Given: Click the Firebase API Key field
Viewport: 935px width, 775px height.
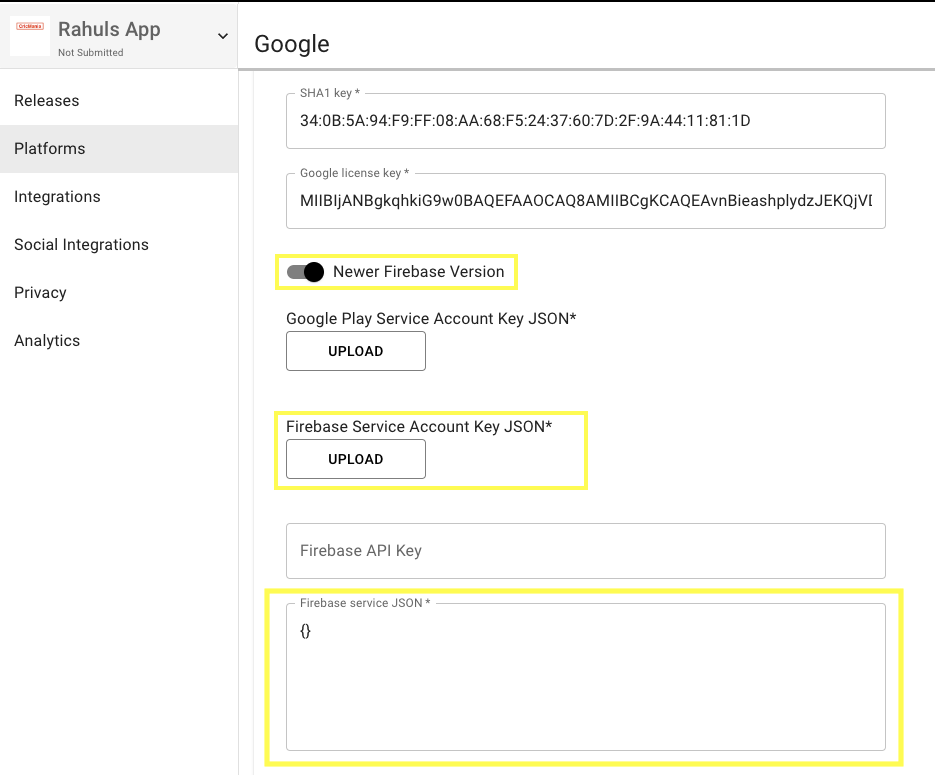Looking at the screenshot, I should 586,551.
